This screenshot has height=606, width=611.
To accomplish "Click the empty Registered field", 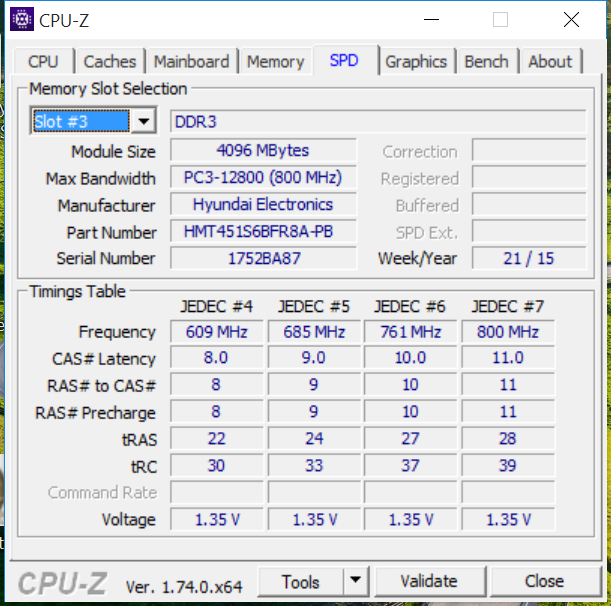I will pyautogui.click(x=529, y=178).
